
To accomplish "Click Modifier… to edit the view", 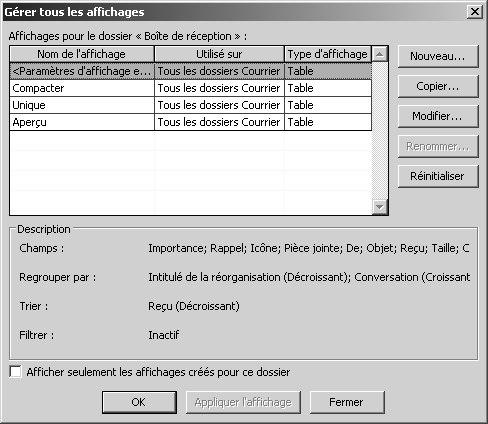I will (x=438, y=116).
